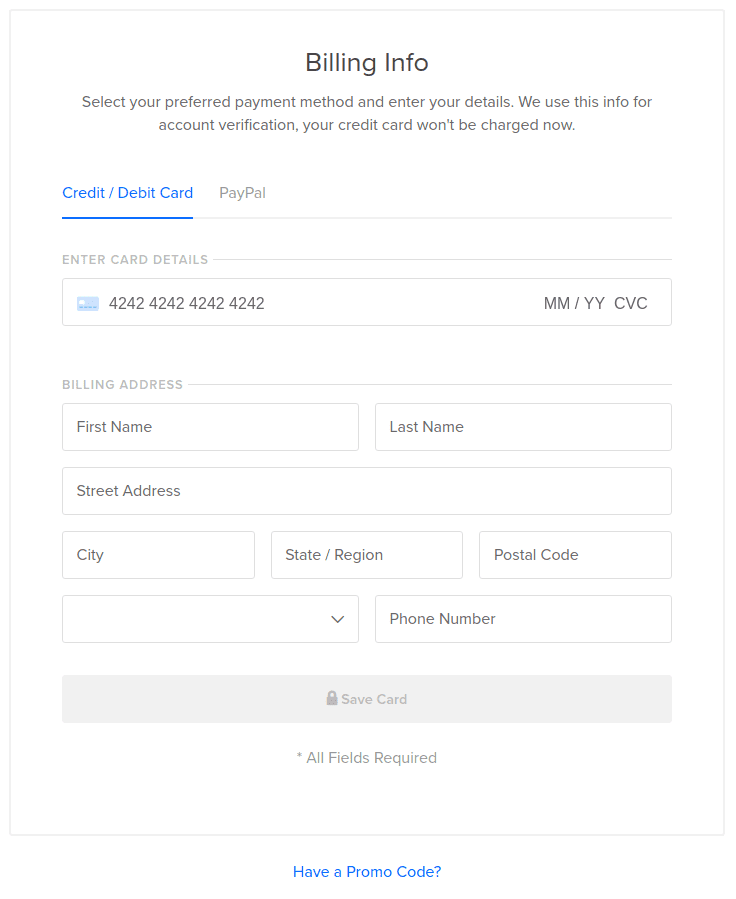
Task: Select the City input box
Action: click(158, 555)
